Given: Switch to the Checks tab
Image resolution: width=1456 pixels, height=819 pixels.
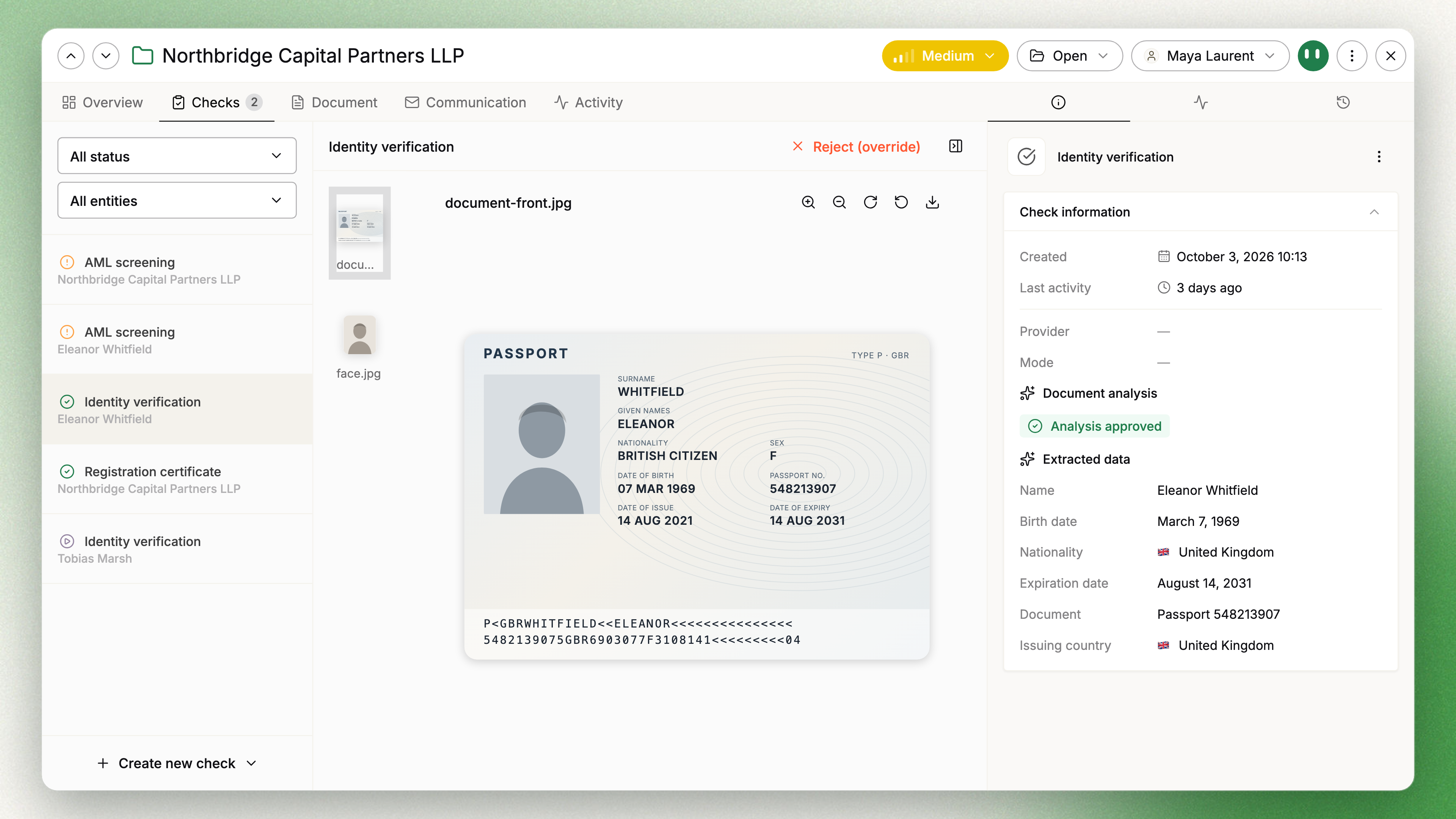Looking at the screenshot, I should [217, 102].
